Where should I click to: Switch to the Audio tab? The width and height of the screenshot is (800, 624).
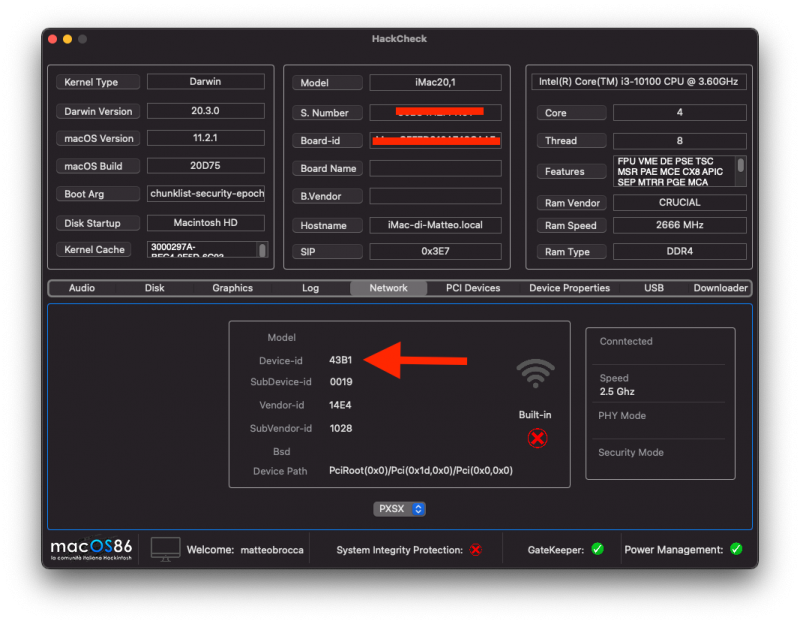tap(82, 288)
